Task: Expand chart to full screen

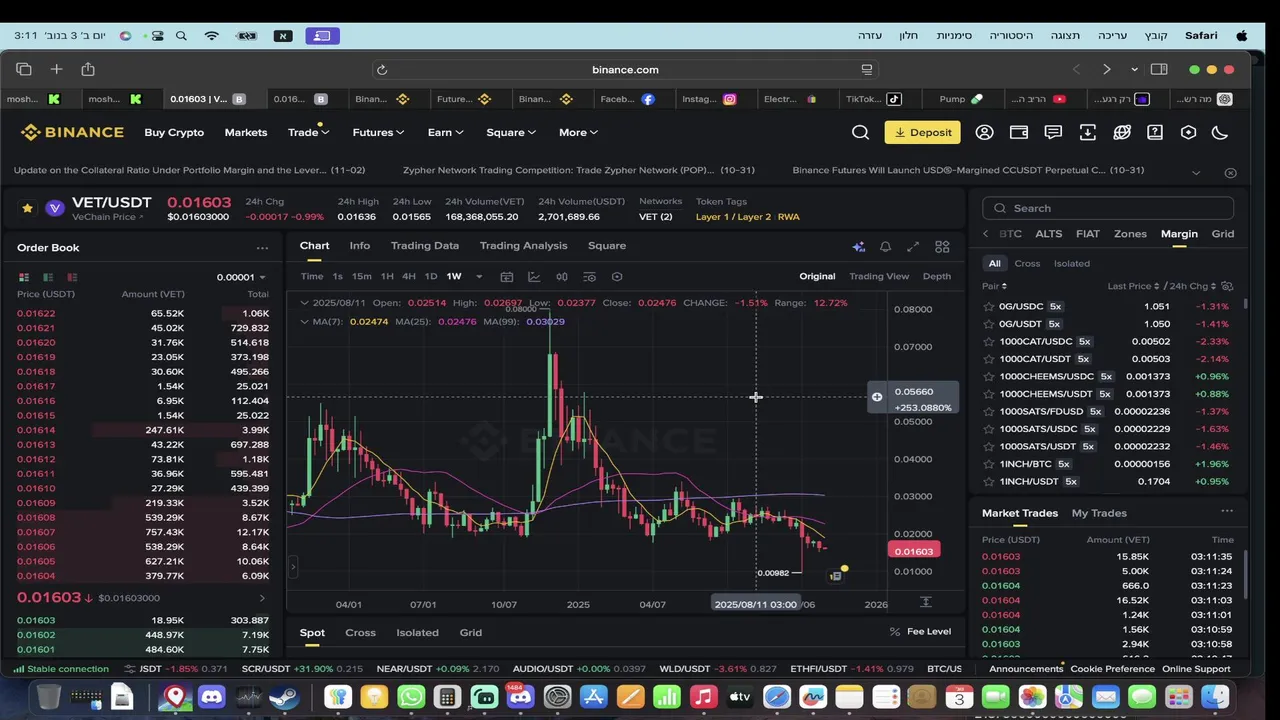Action: pyautogui.click(x=913, y=246)
